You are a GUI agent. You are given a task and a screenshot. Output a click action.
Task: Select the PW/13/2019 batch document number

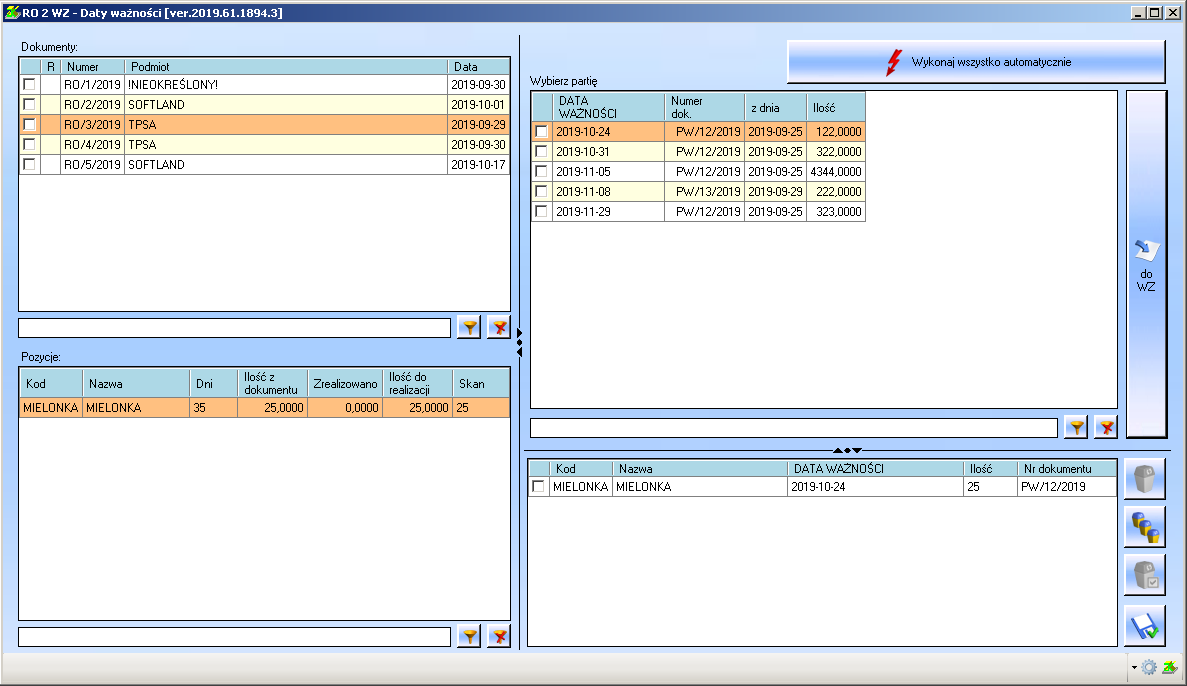[x=708, y=192]
